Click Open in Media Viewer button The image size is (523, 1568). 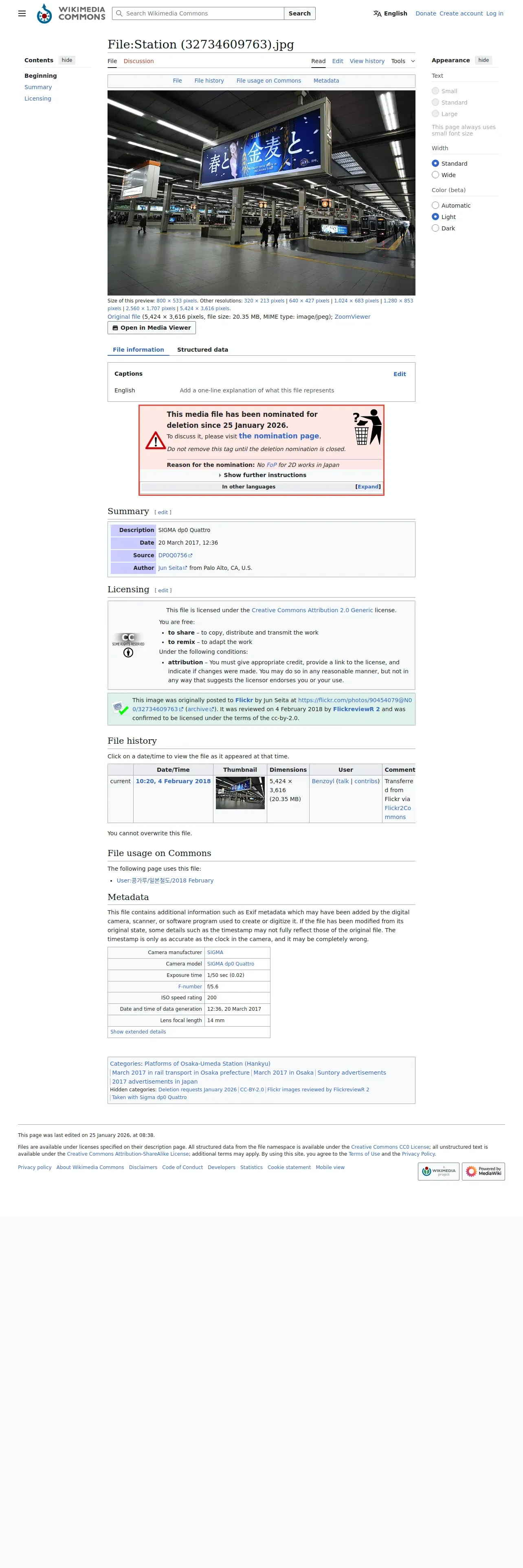click(x=152, y=327)
